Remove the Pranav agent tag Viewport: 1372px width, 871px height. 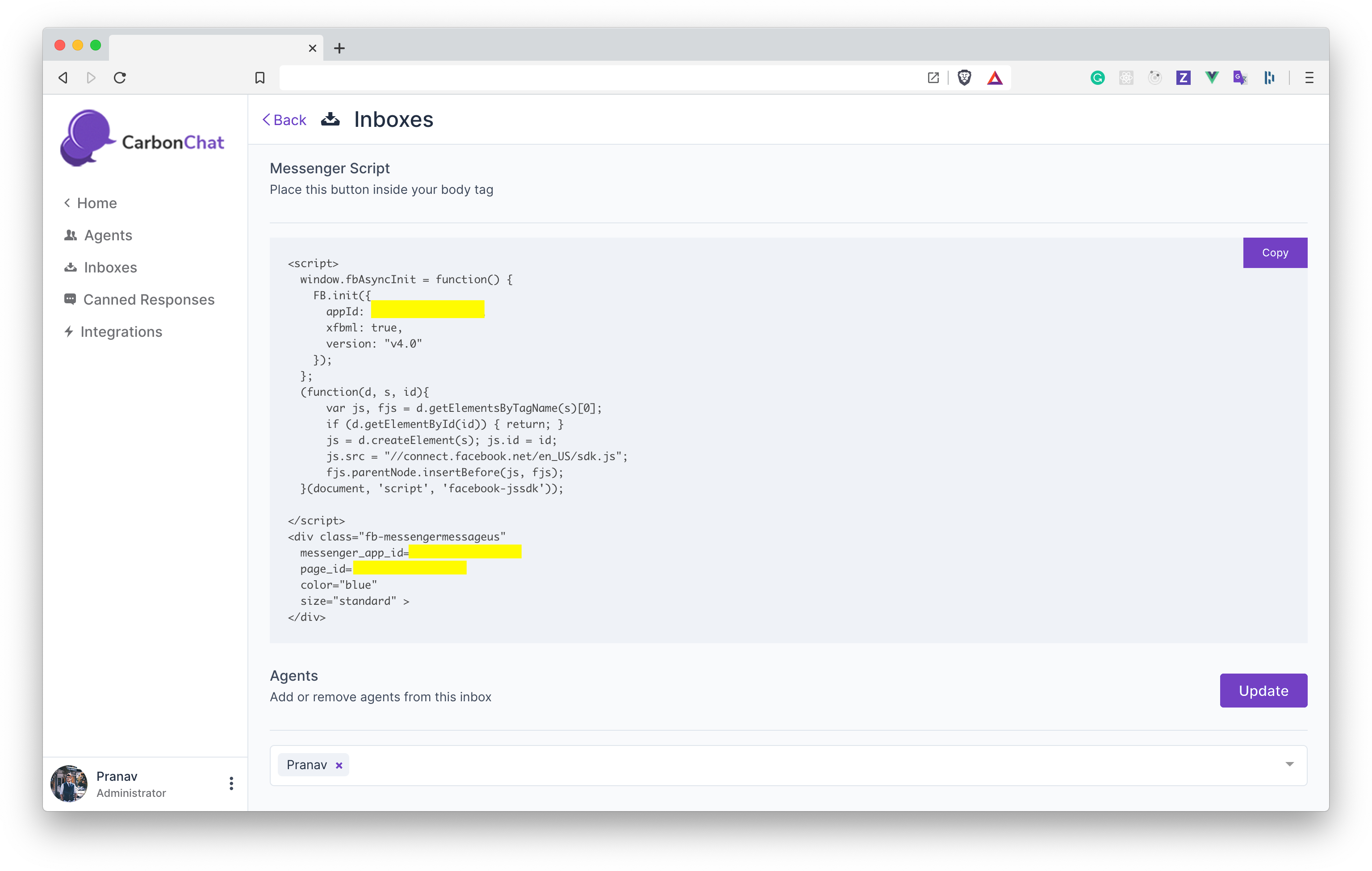pos(339,765)
